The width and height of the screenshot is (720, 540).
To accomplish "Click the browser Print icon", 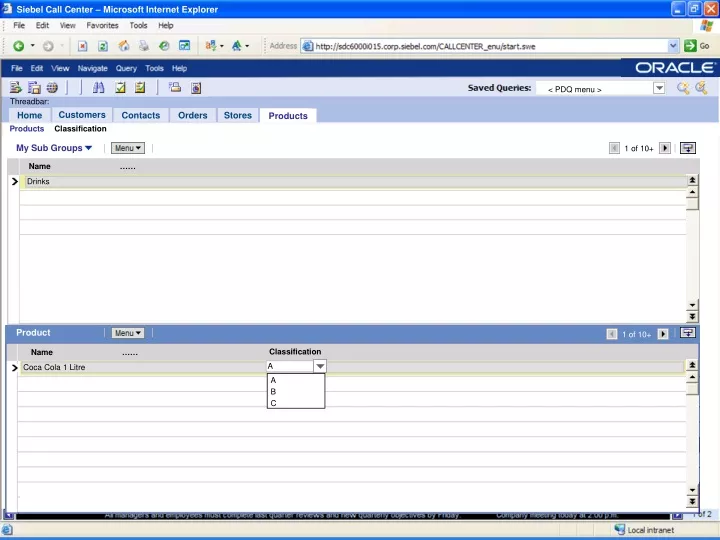I will (144, 46).
